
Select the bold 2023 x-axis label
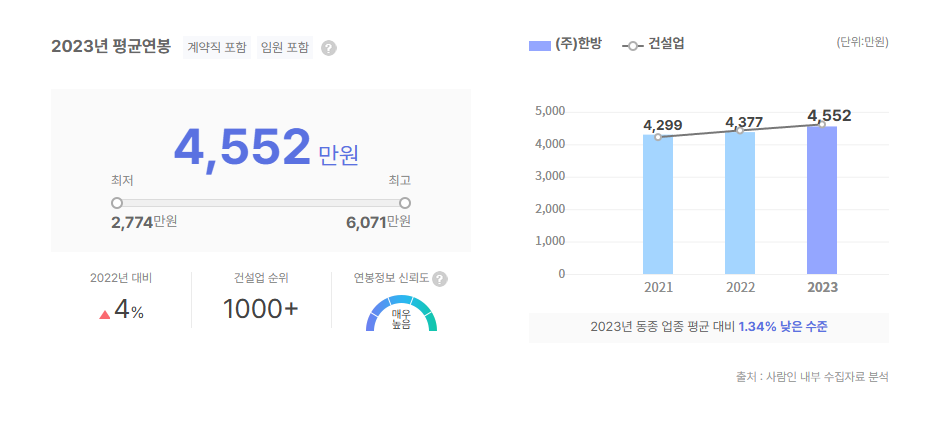823,288
